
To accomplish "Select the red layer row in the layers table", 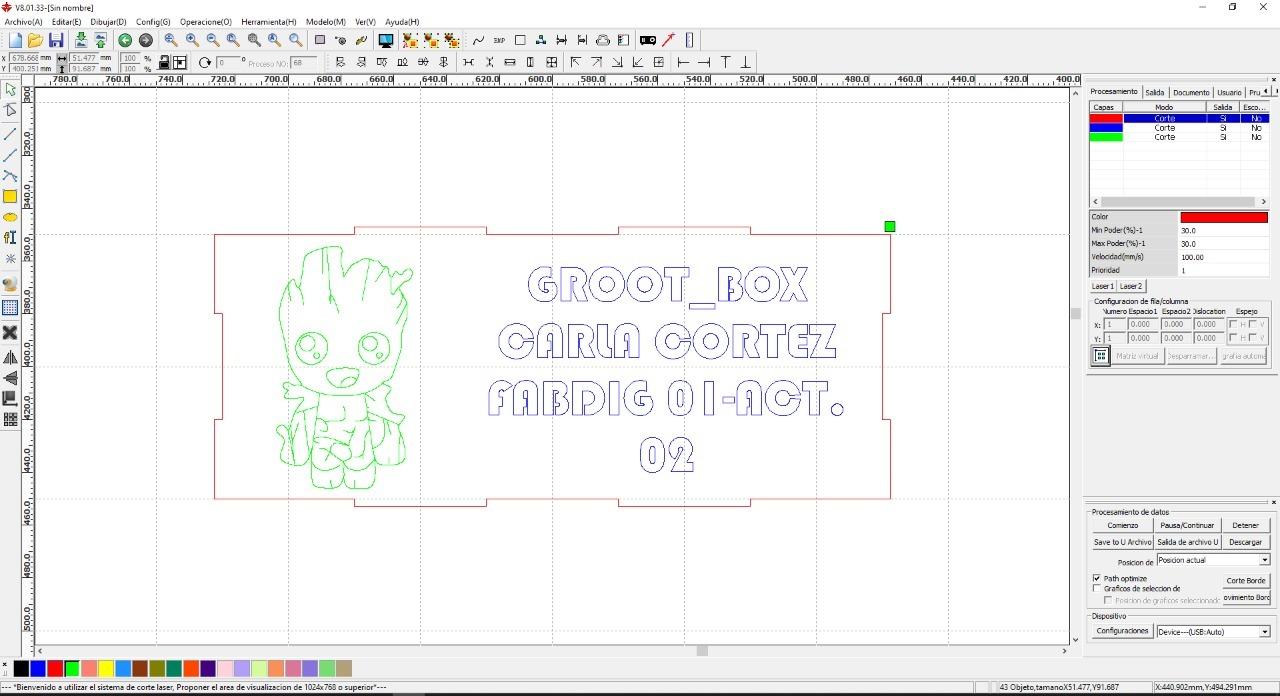I will tap(1179, 118).
